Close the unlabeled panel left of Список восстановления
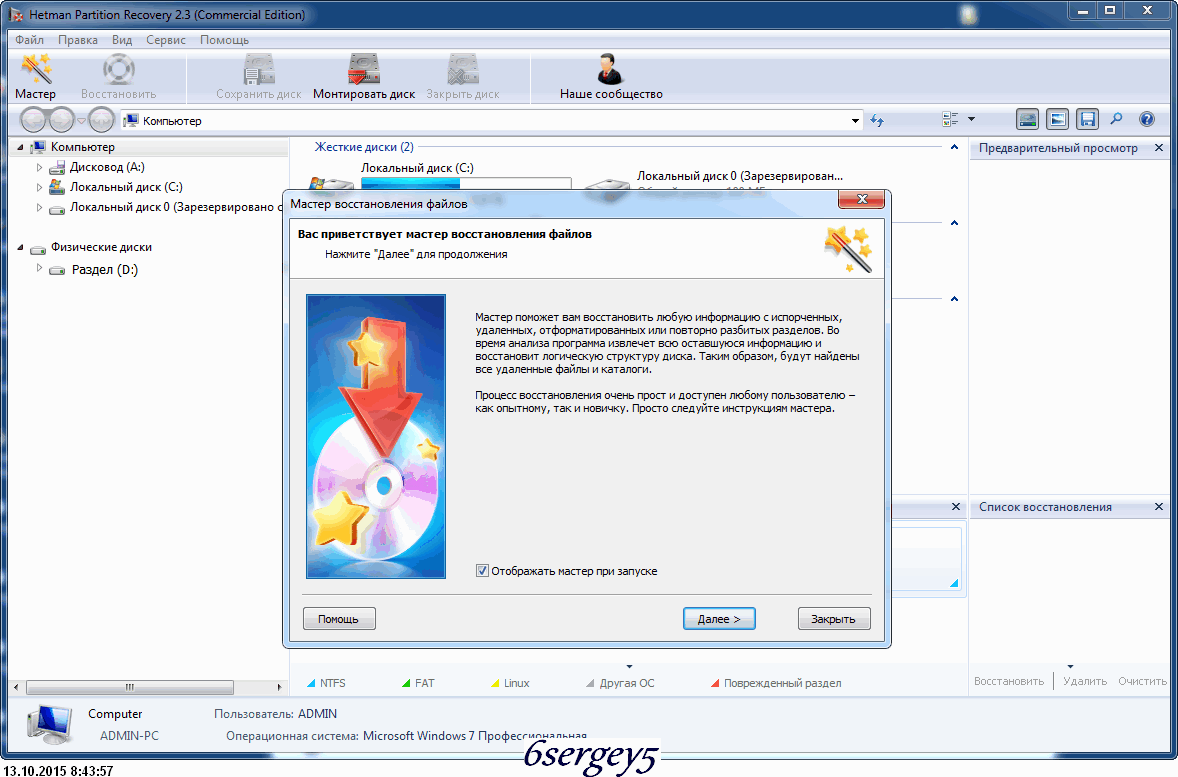 [956, 507]
